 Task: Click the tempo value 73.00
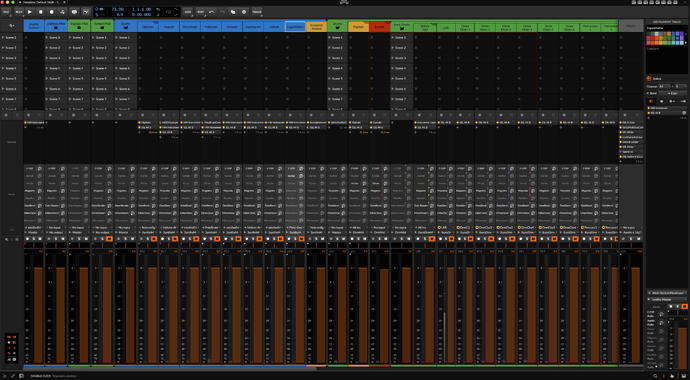117,9
